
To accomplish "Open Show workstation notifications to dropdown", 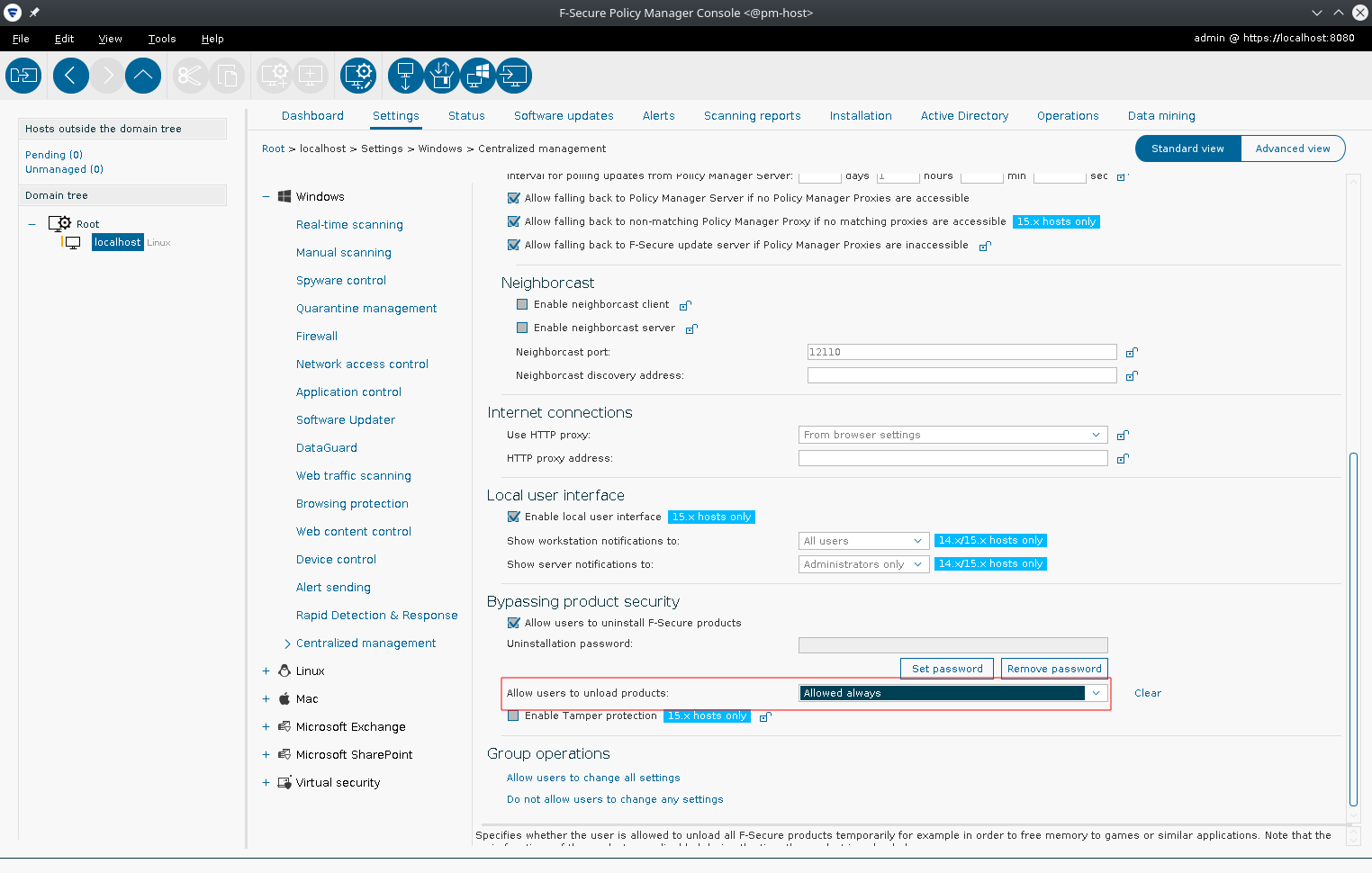I will point(863,541).
